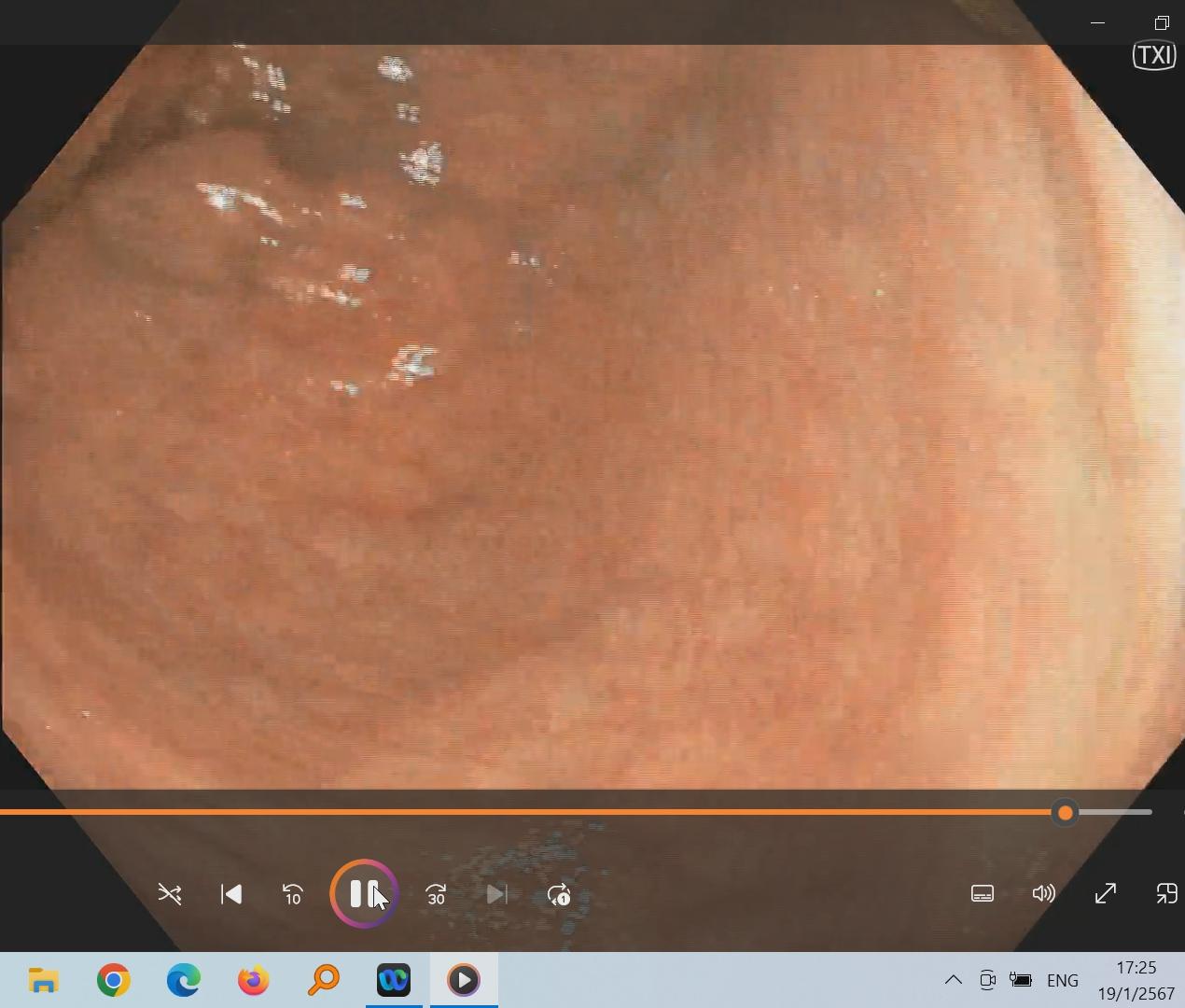Screen dimensions: 1185x1008
Task: Open subtitles and captions options
Action: click(x=983, y=893)
